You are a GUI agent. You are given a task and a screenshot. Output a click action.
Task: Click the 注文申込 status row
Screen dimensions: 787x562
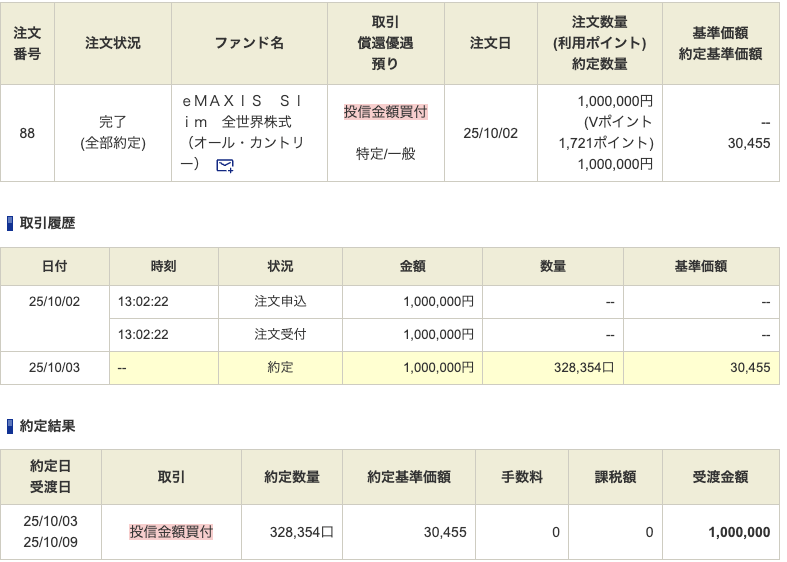click(x=280, y=302)
